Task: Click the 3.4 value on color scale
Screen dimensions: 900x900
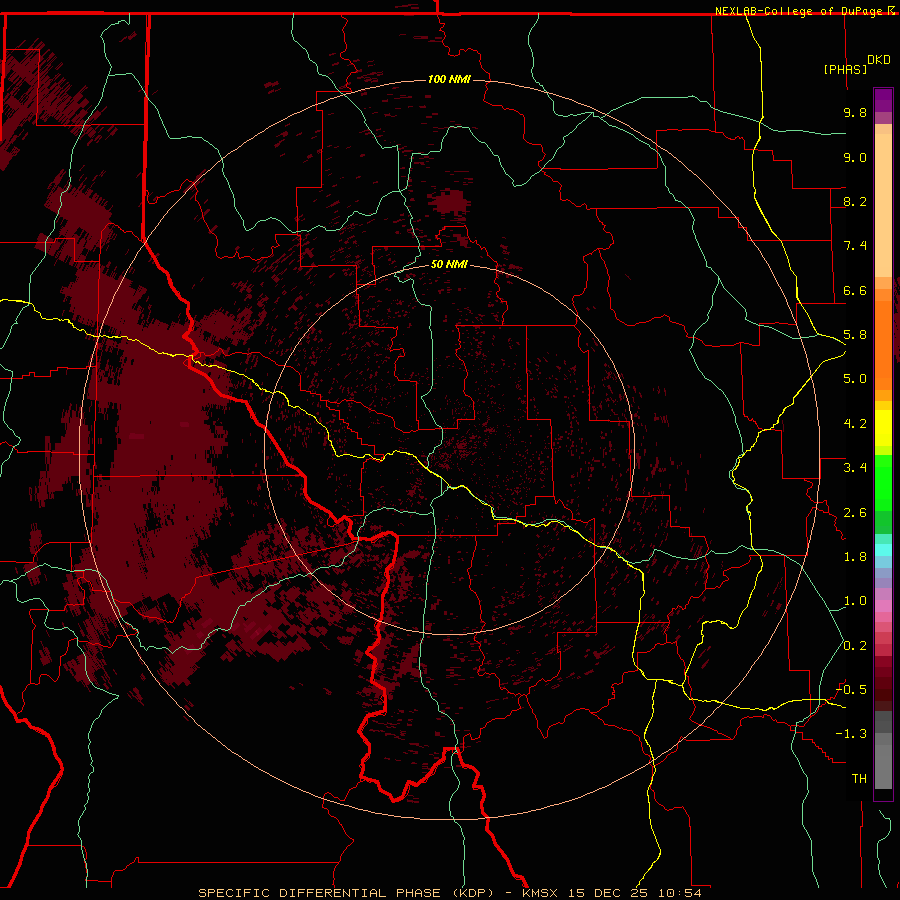Action: pyautogui.click(x=855, y=468)
